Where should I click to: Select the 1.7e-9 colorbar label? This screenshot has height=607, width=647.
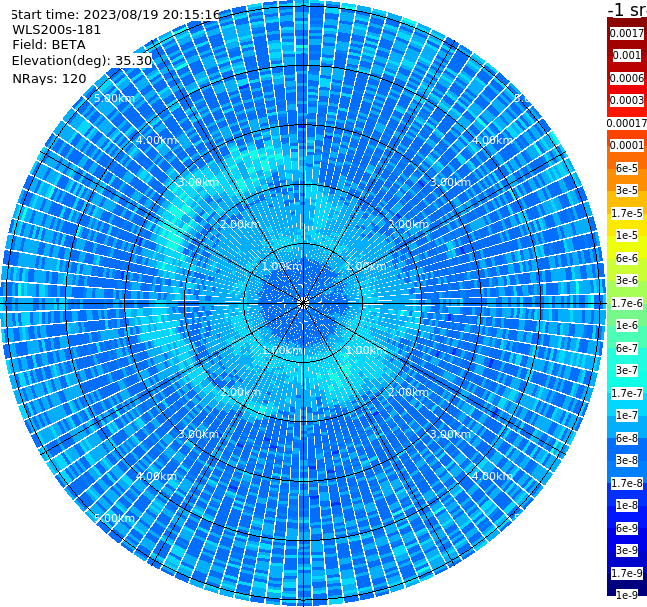(x=627, y=573)
